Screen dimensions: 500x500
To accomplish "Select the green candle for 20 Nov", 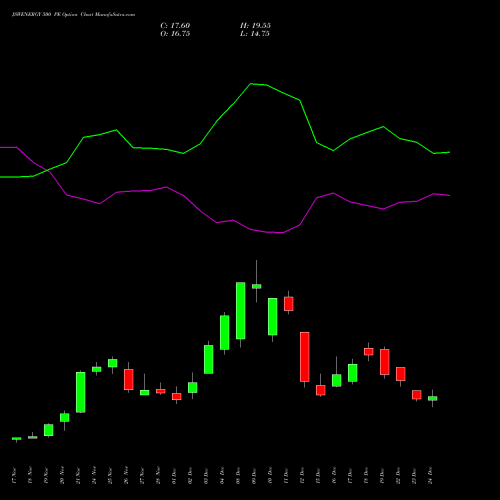I will pyautogui.click(x=65, y=418).
